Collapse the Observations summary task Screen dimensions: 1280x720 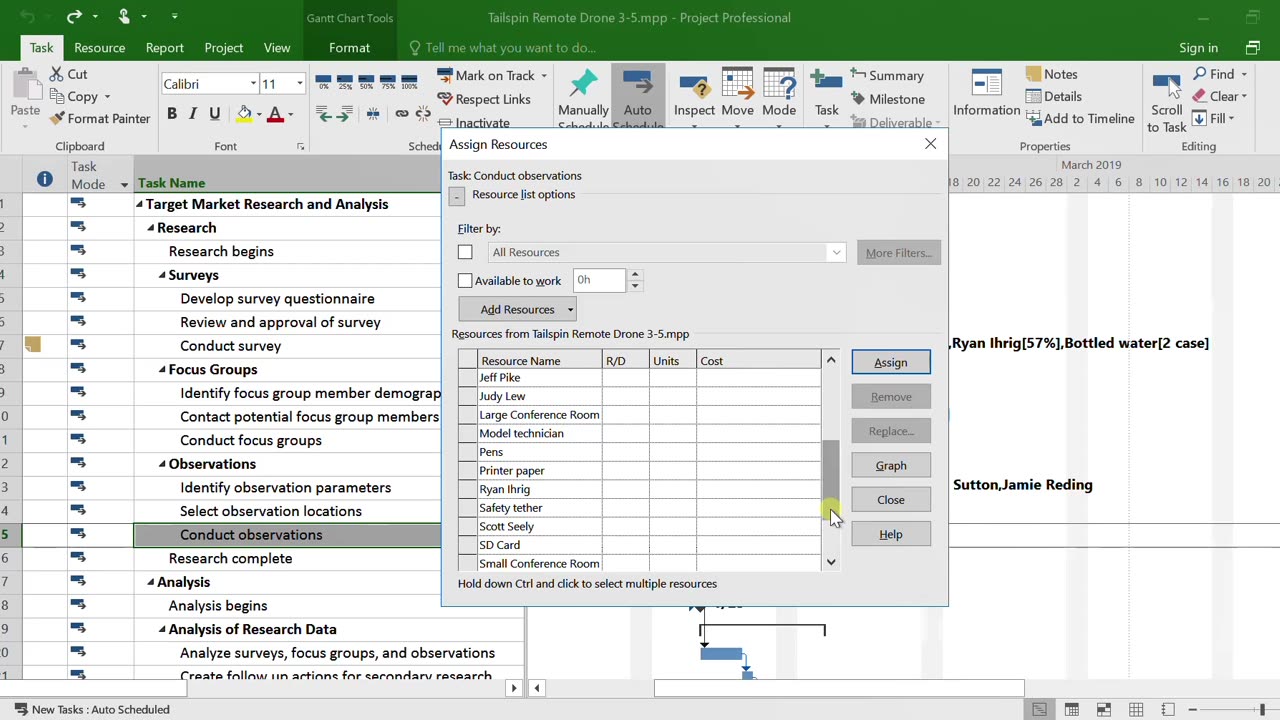(x=162, y=464)
